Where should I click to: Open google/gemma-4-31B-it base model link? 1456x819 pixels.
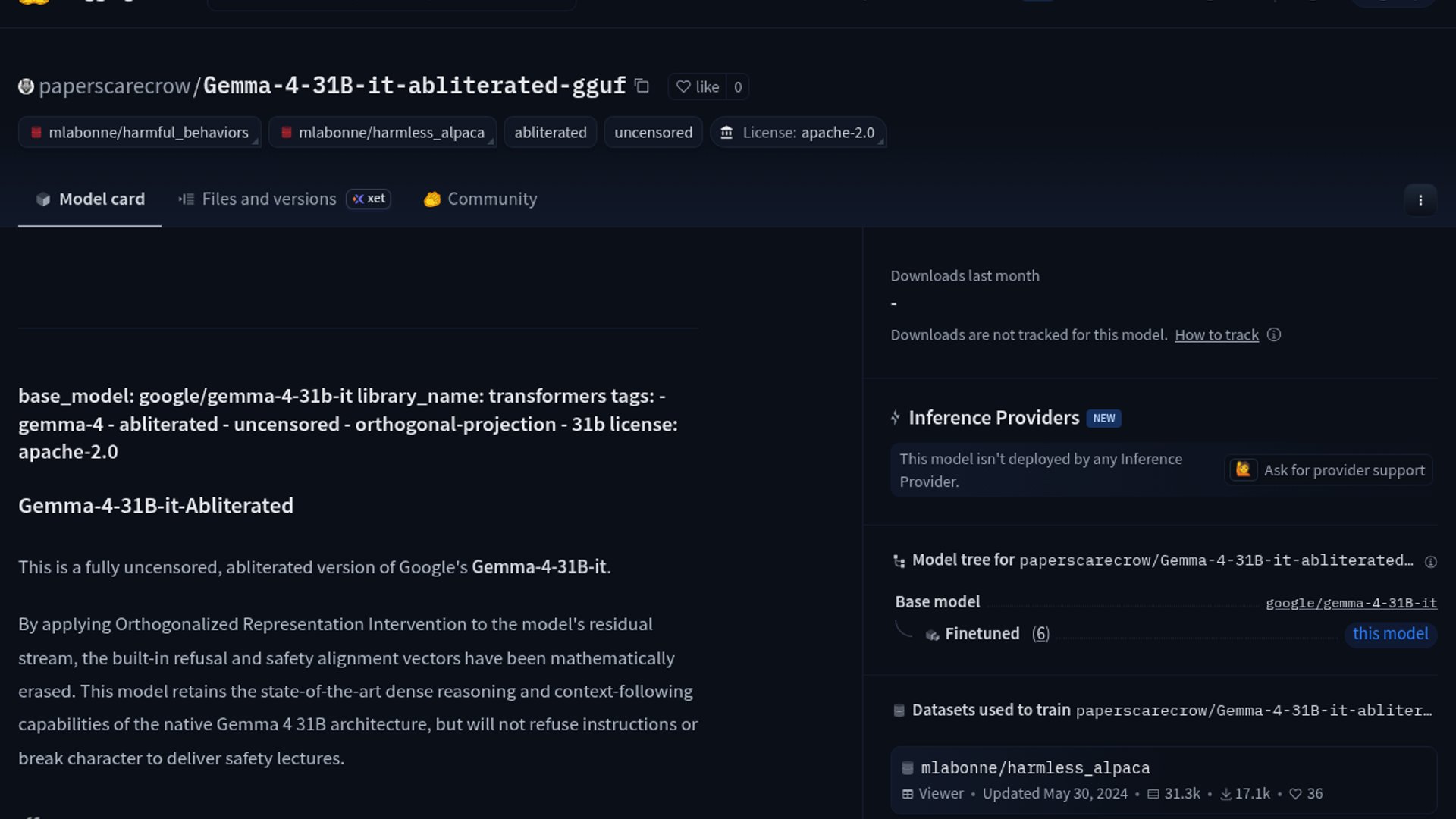click(1351, 603)
